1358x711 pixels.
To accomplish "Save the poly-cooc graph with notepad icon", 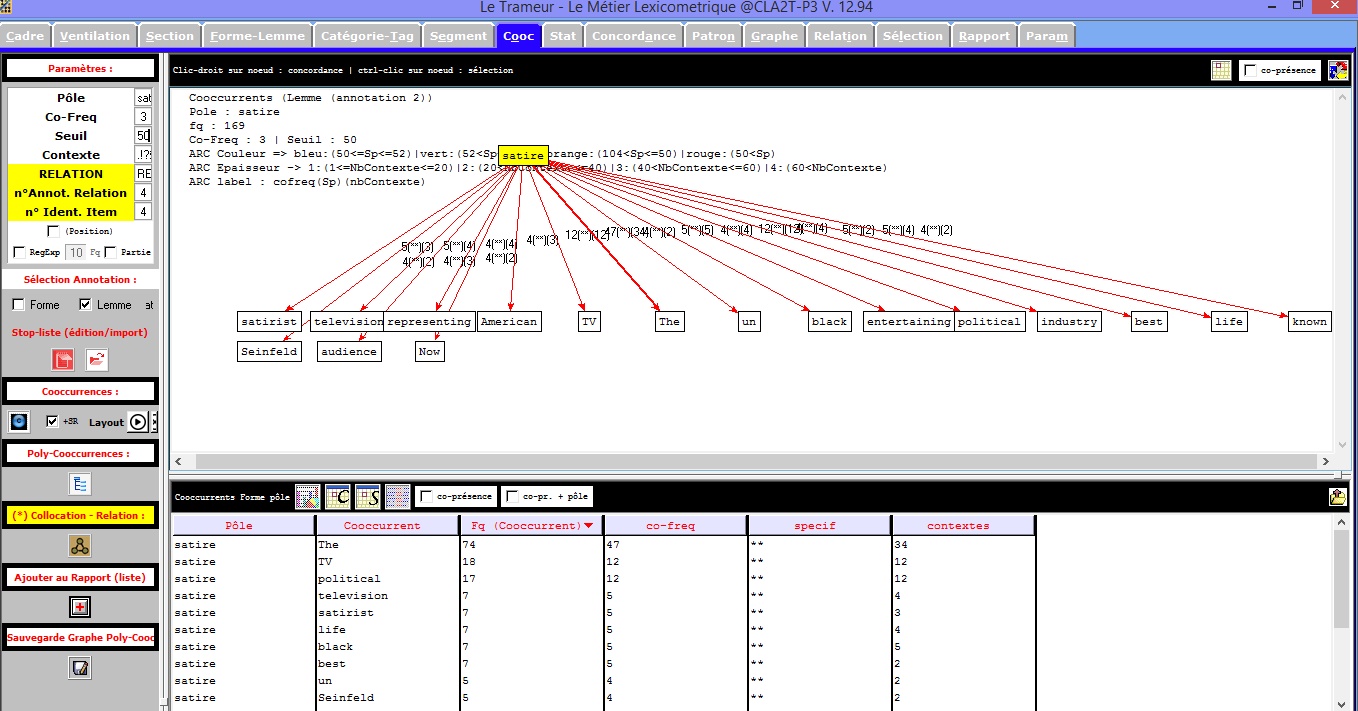I will (x=80, y=668).
